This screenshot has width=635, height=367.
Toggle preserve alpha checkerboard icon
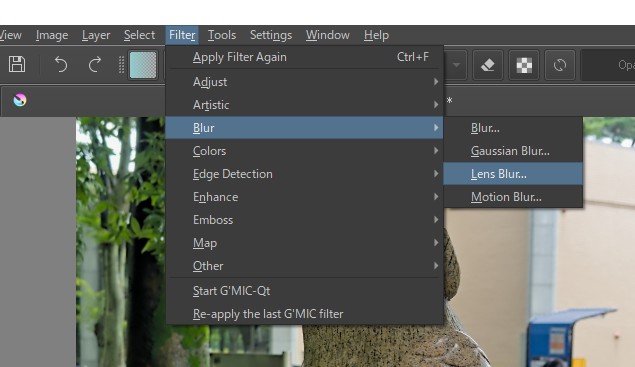(524, 65)
